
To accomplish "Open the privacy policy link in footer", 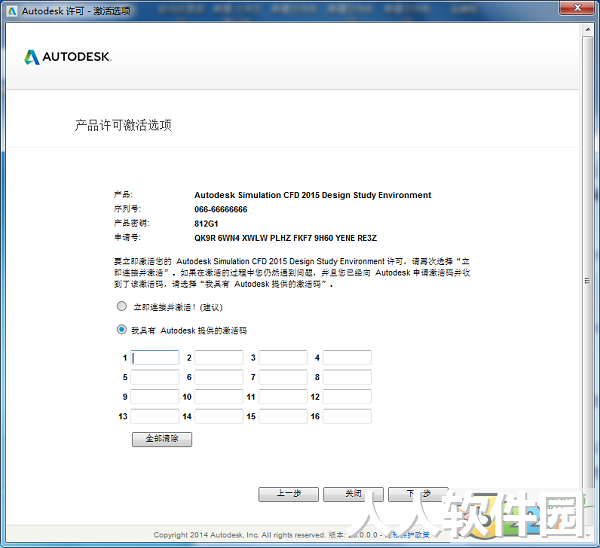I will [x=407, y=535].
